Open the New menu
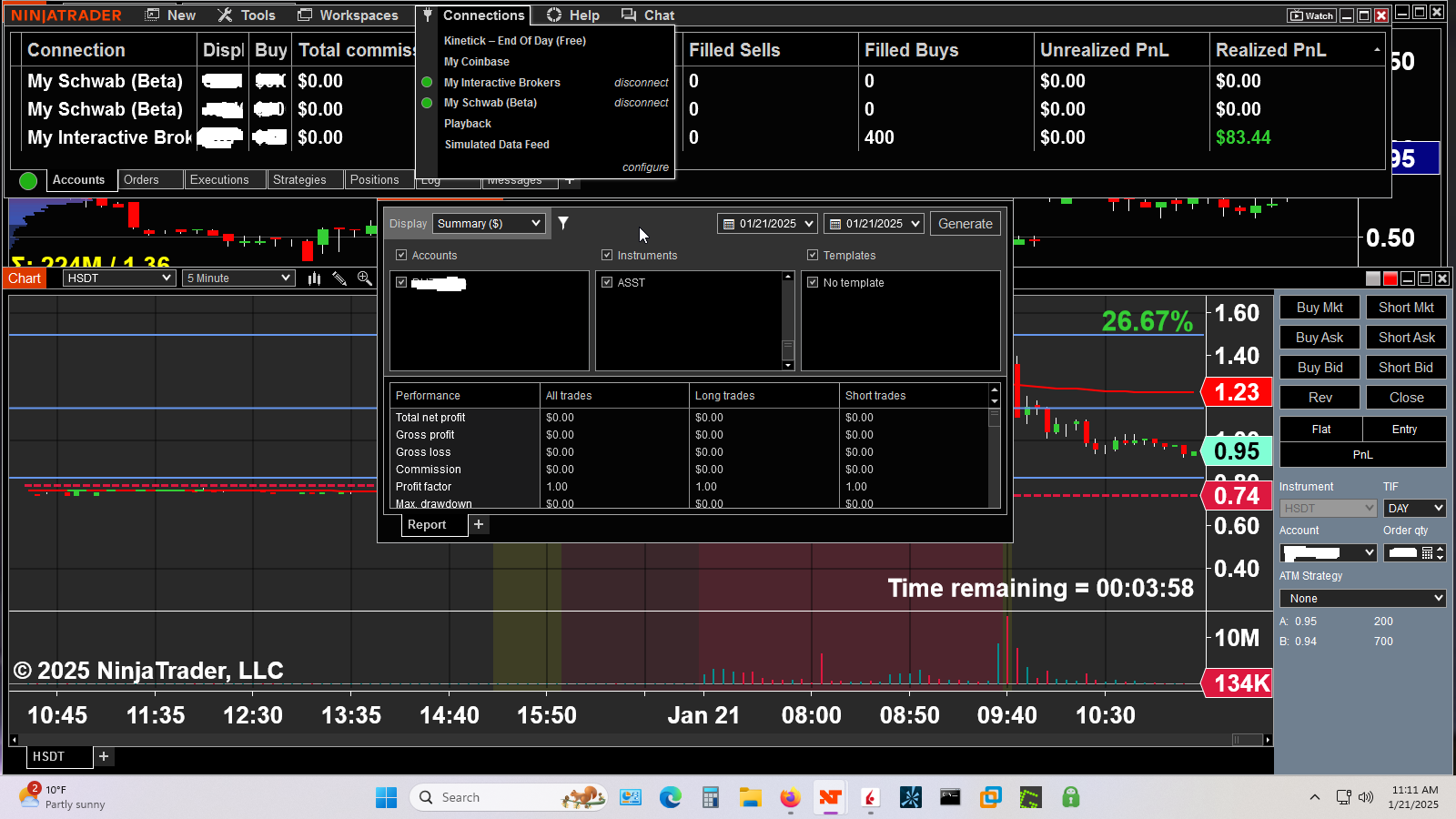The width and height of the screenshot is (1456, 819). click(x=171, y=15)
